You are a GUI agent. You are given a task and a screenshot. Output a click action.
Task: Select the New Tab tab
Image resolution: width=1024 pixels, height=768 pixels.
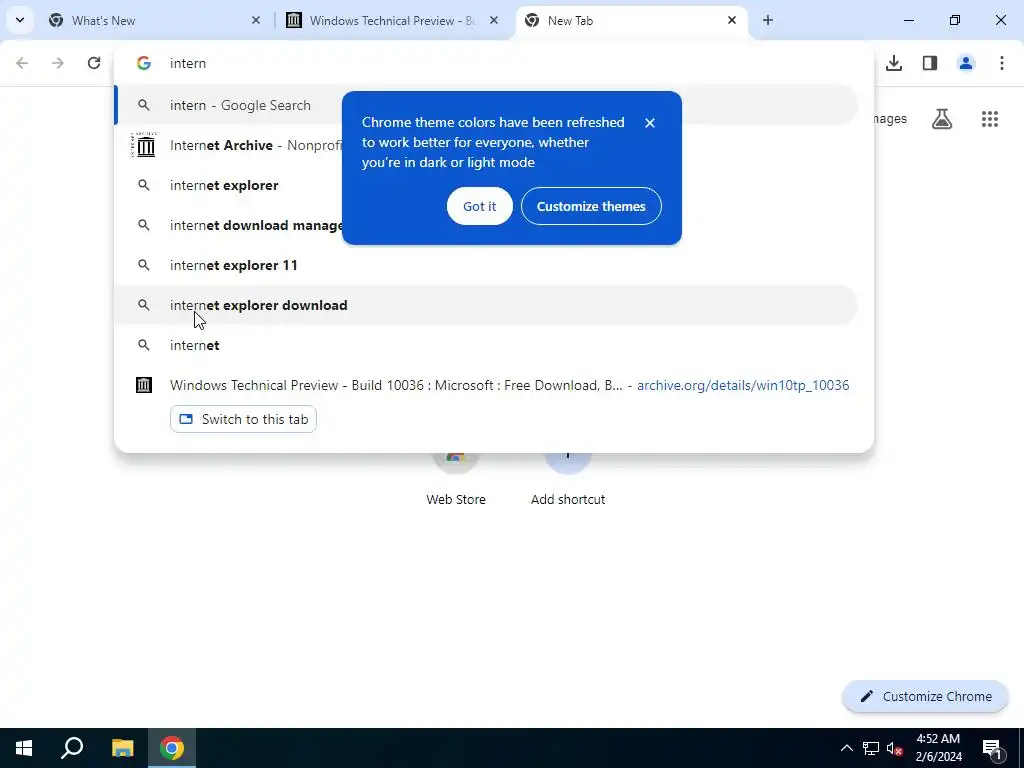(632, 20)
